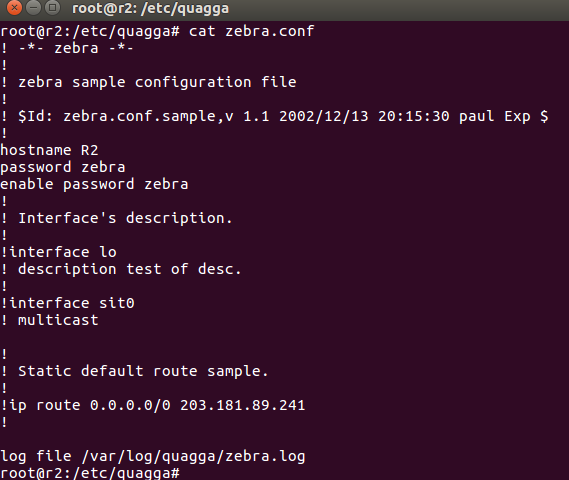Maximize the terminal window

53,8
